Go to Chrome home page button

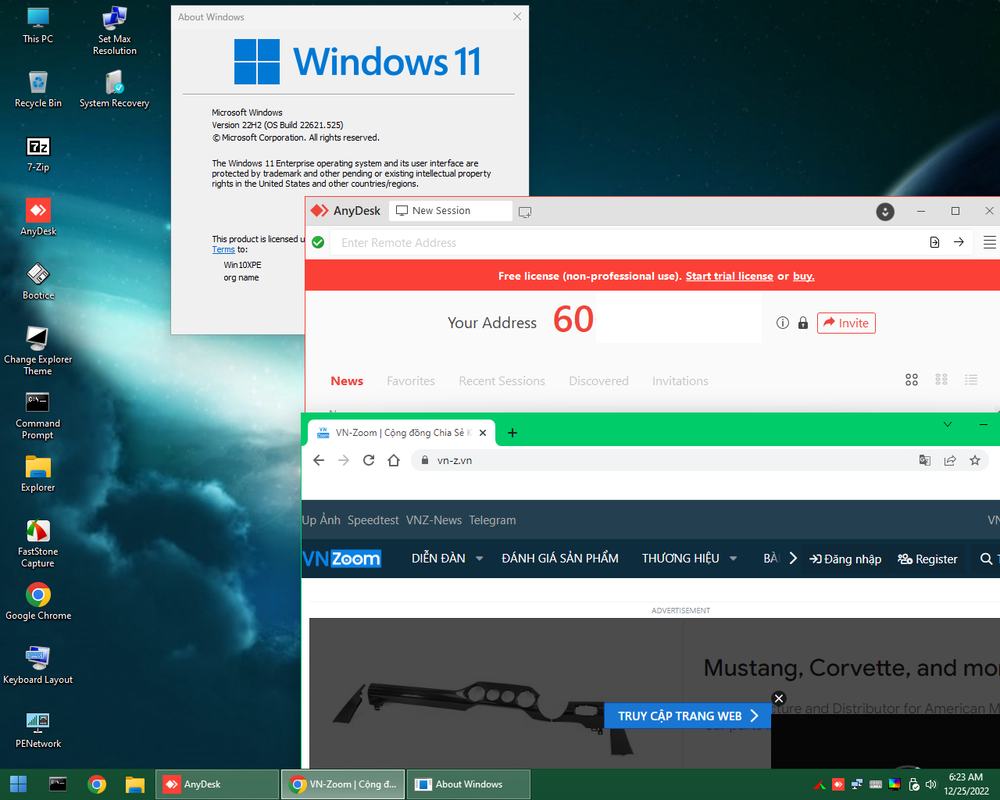(x=393, y=460)
